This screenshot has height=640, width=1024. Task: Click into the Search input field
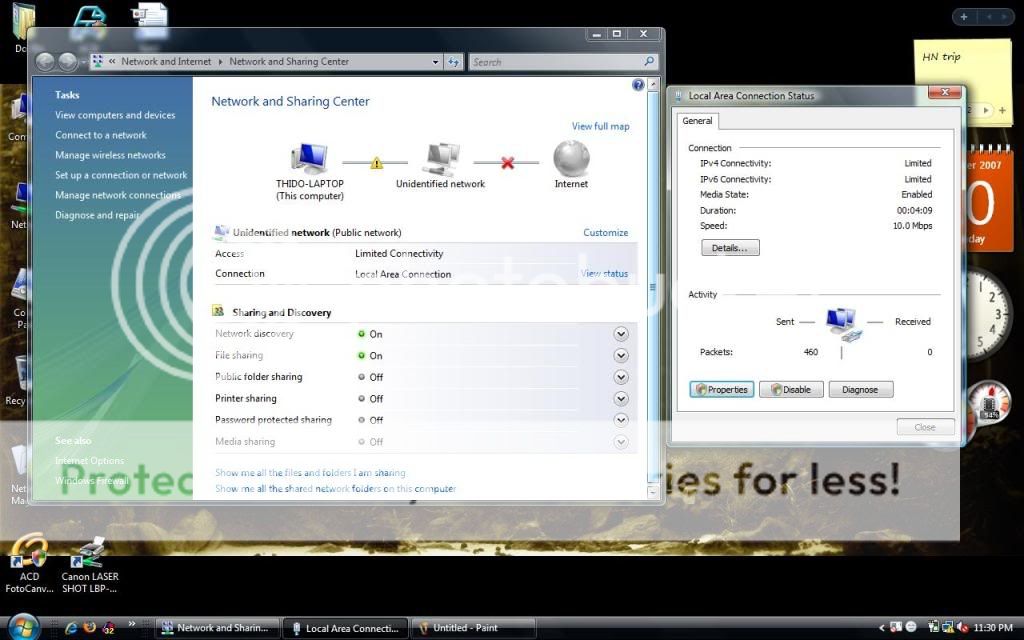coord(555,62)
